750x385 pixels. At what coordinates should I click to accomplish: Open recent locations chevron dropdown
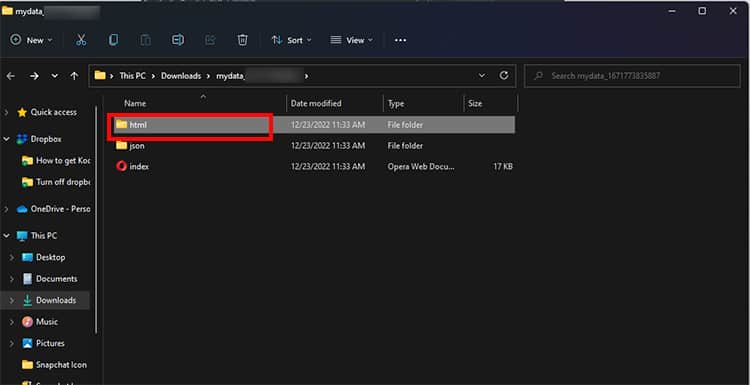pyautogui.click(x=55, y=76)
